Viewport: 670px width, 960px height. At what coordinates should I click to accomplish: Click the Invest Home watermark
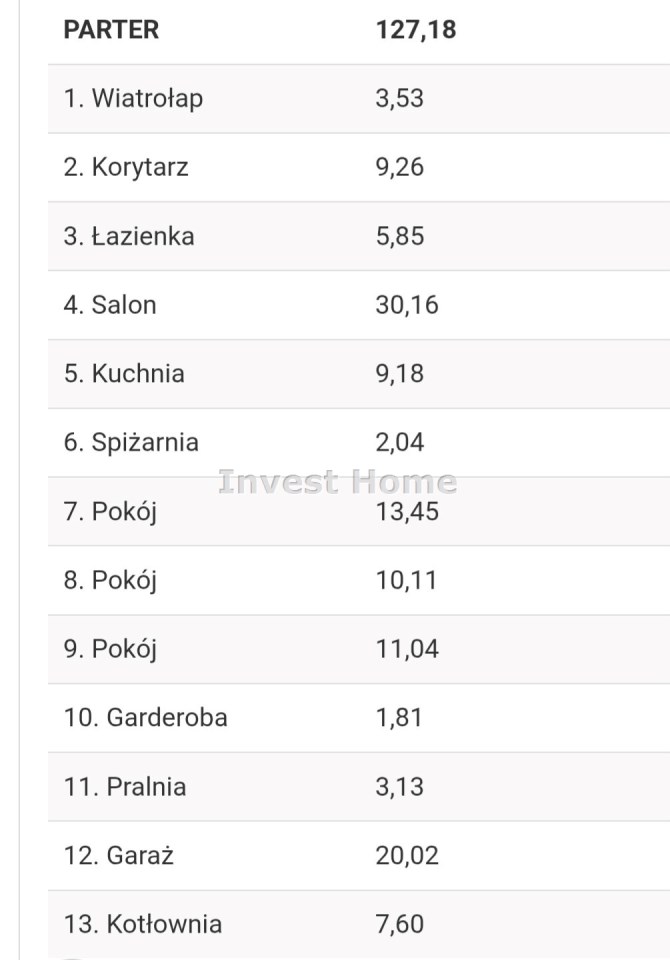[337, 482]
